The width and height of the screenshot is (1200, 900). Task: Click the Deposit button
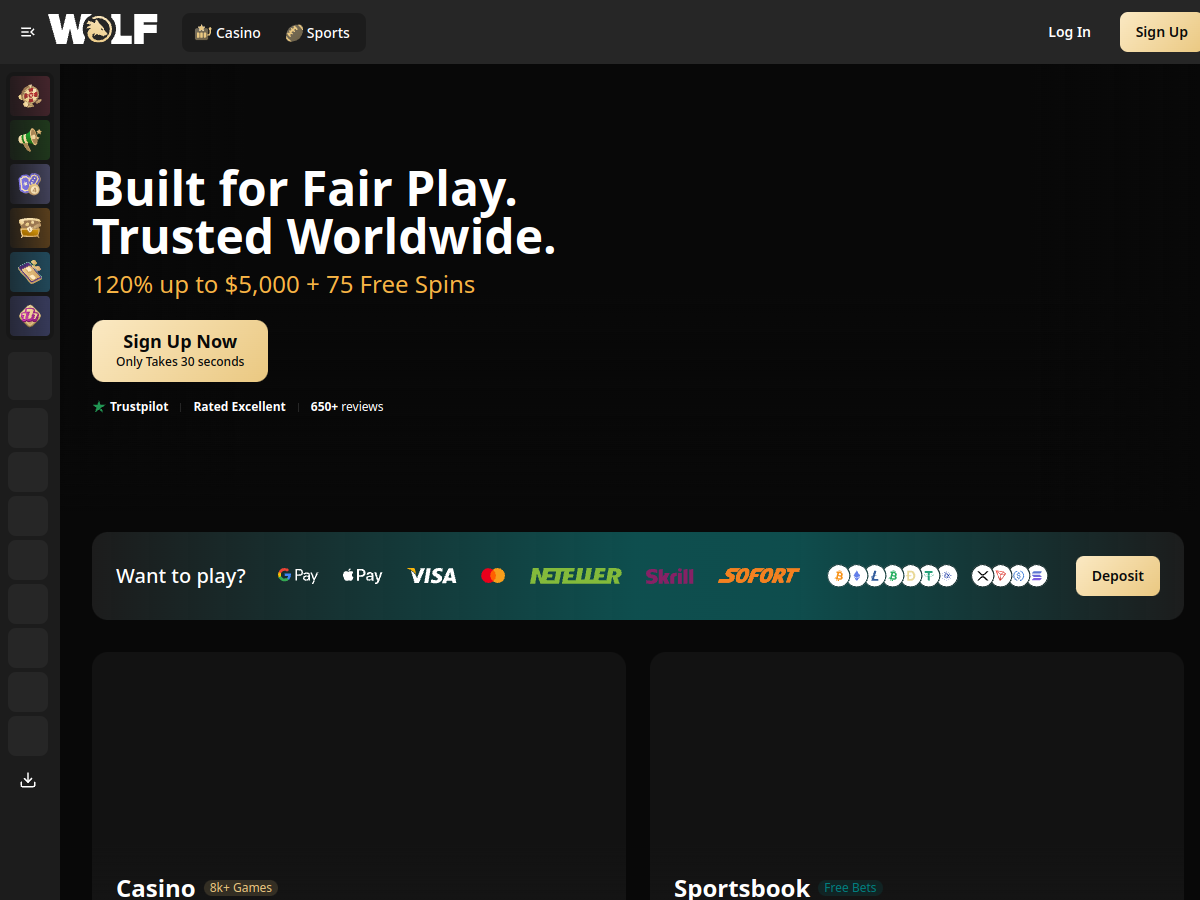(x=1118, y=576)
